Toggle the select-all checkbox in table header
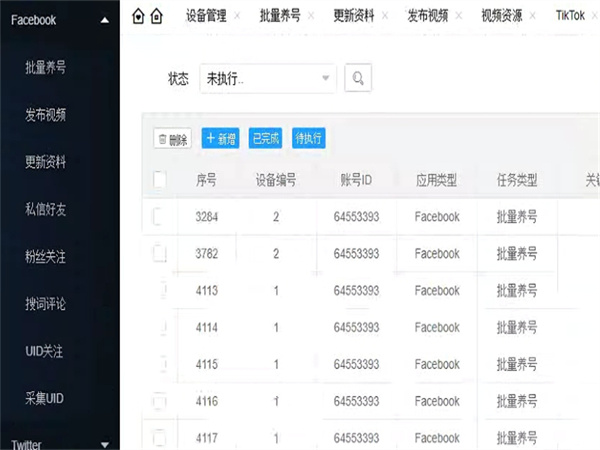Viewport: 600px width, 450px height. pos(160,180)
